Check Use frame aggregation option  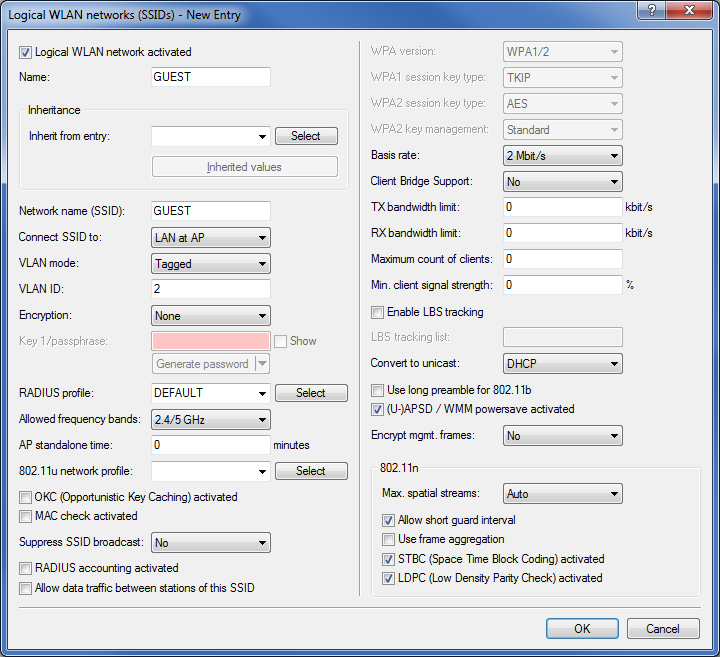pos(389,539)
